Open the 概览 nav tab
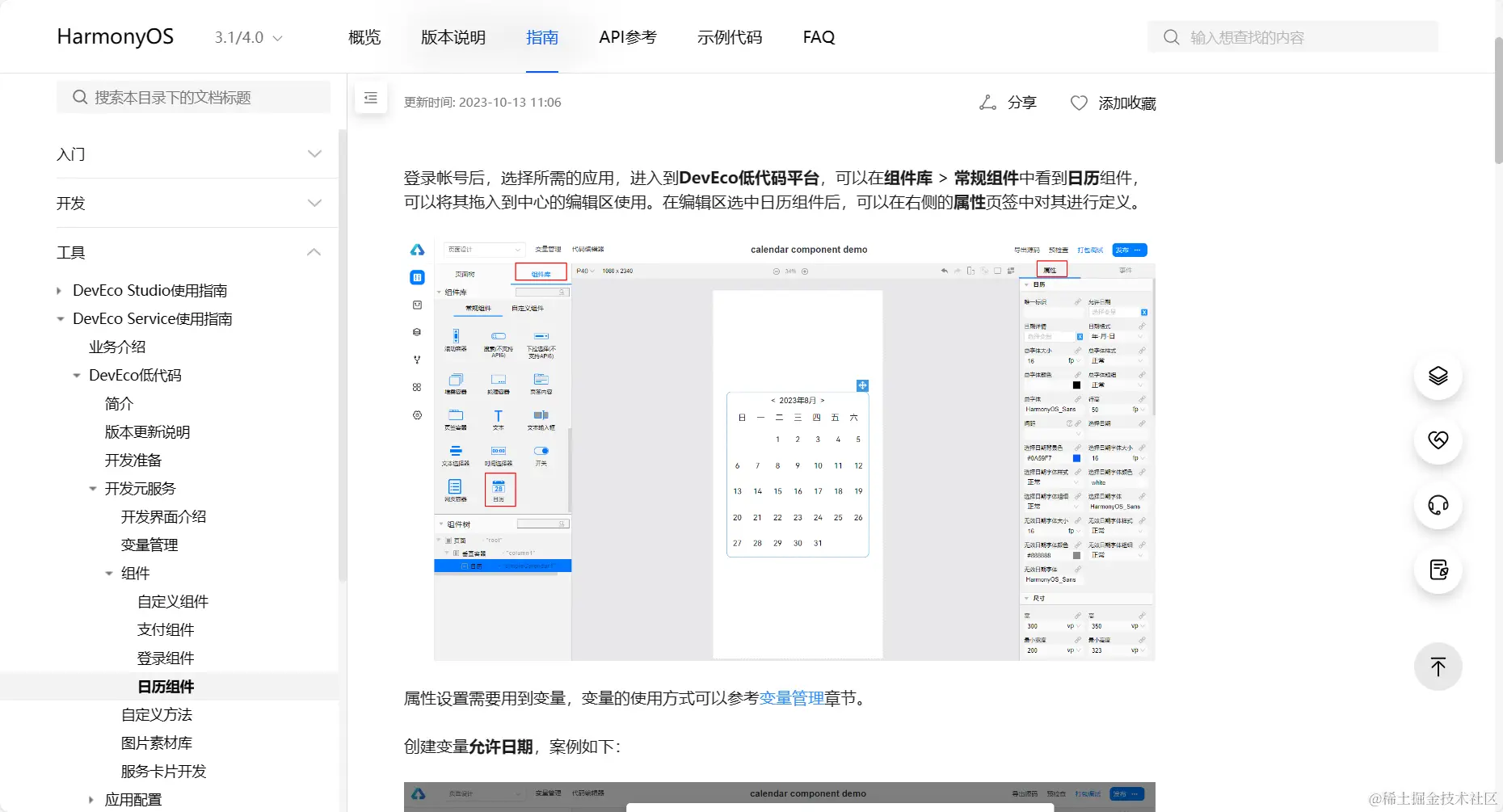Screen dimensions: 1503x812 [x=364, y=37]
